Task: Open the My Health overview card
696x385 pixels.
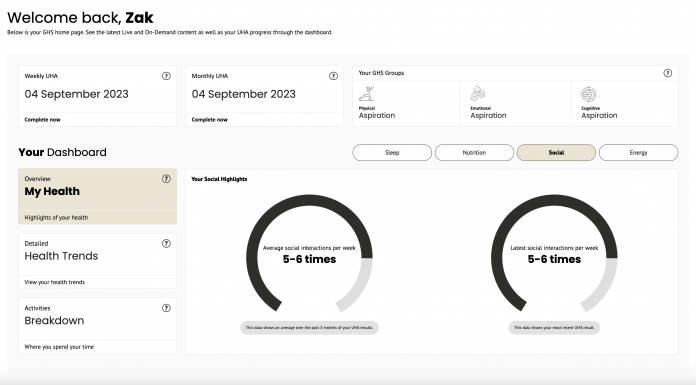Action: tap(98, 196)
